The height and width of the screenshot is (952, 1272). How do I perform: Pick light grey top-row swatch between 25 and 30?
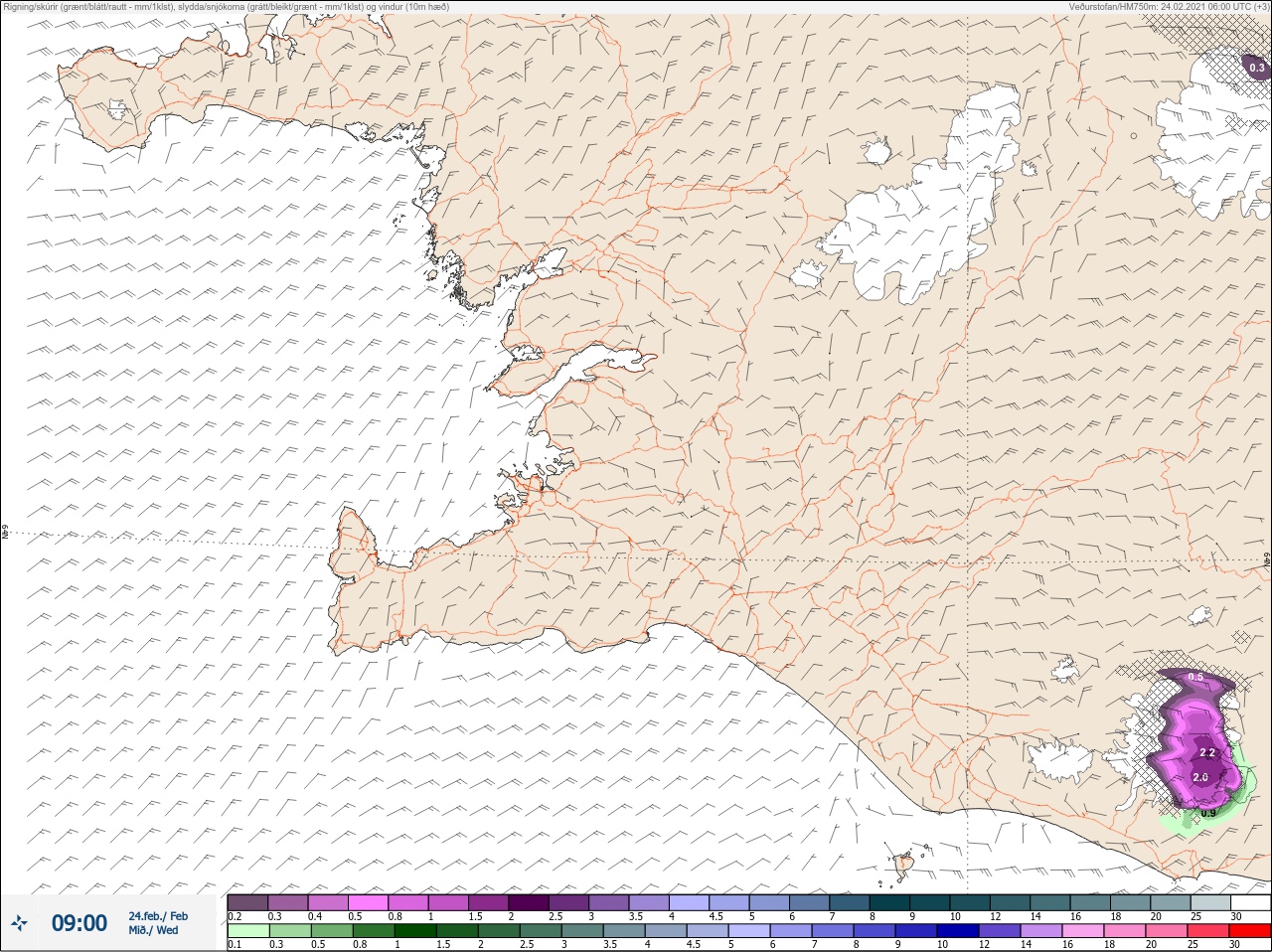(1210, 902)
